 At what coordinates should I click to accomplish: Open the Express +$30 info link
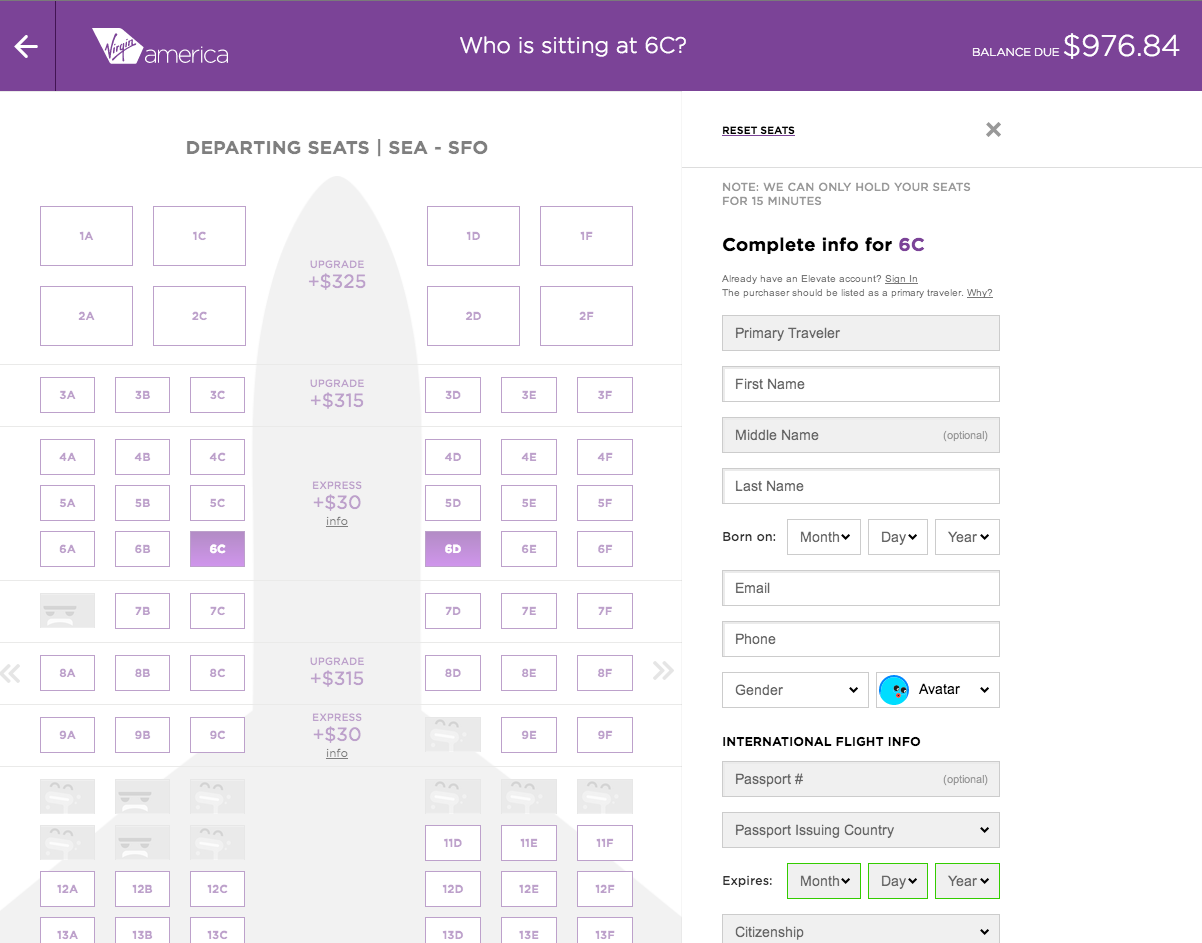pyautogui.click(x=337, y=521)
